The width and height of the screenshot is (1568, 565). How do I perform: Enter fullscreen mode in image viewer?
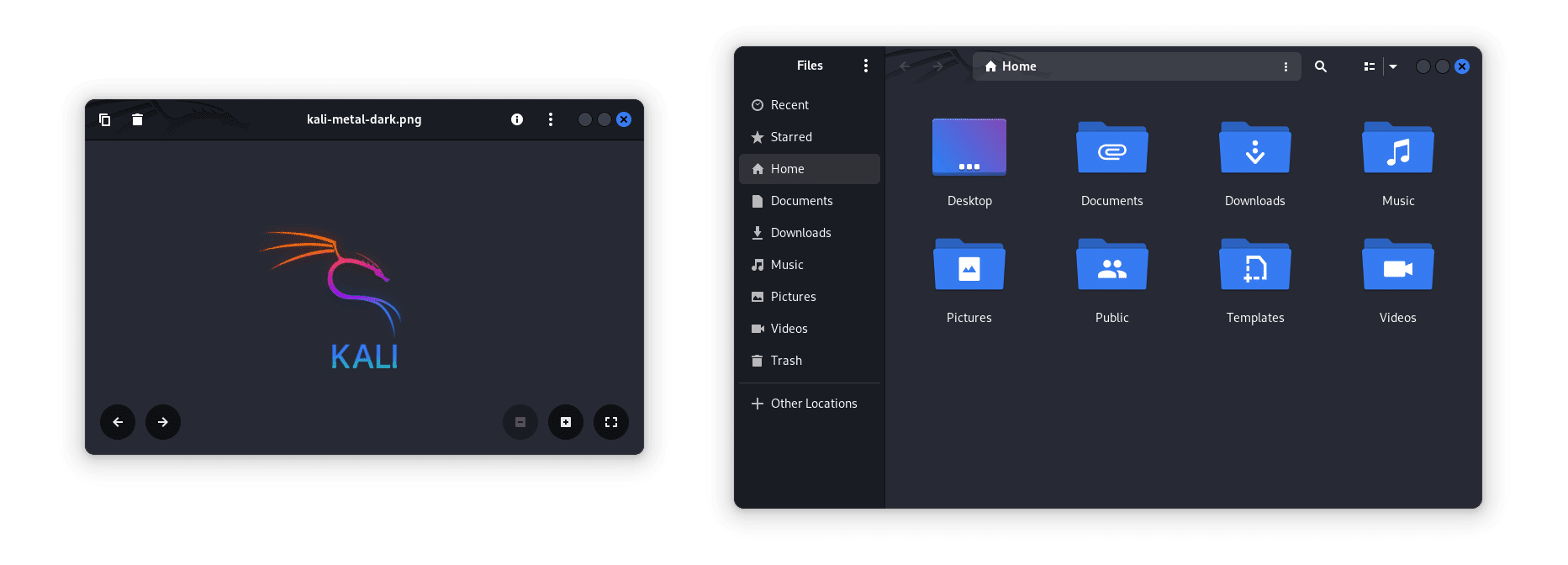[x=611, y=422]
